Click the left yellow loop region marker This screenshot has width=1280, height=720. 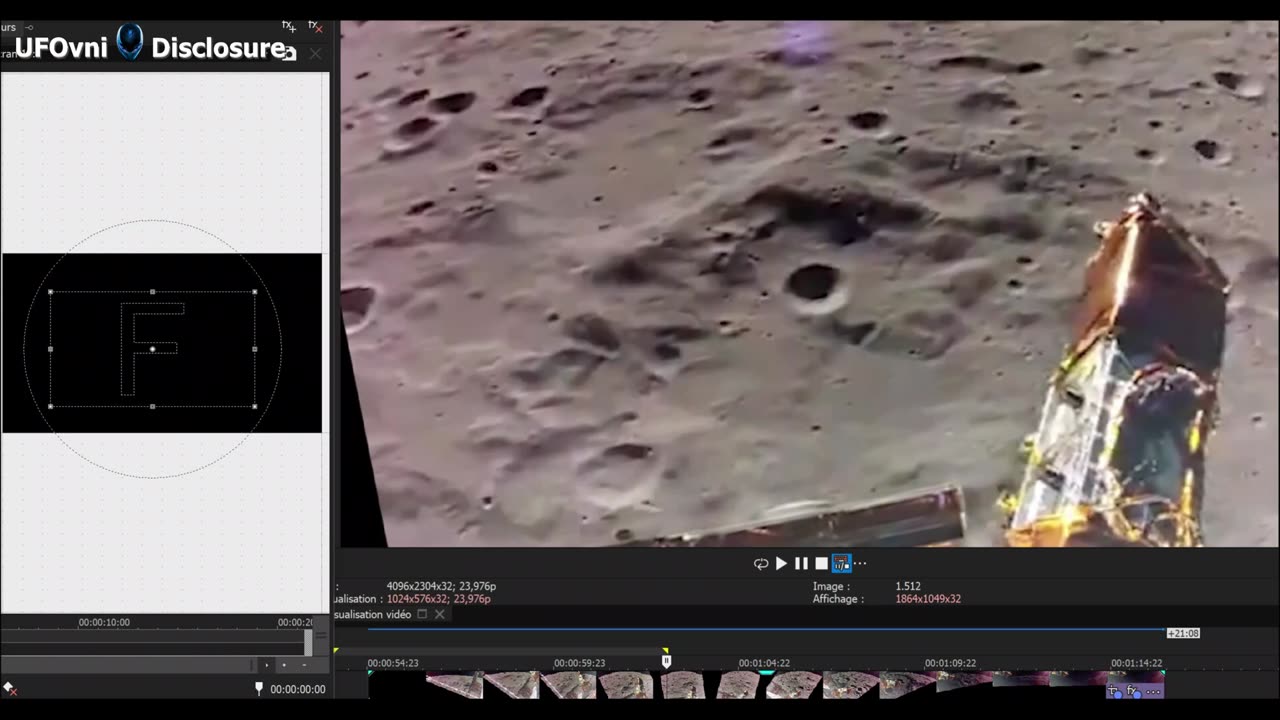pyautogui.click(x=336, y=651)
